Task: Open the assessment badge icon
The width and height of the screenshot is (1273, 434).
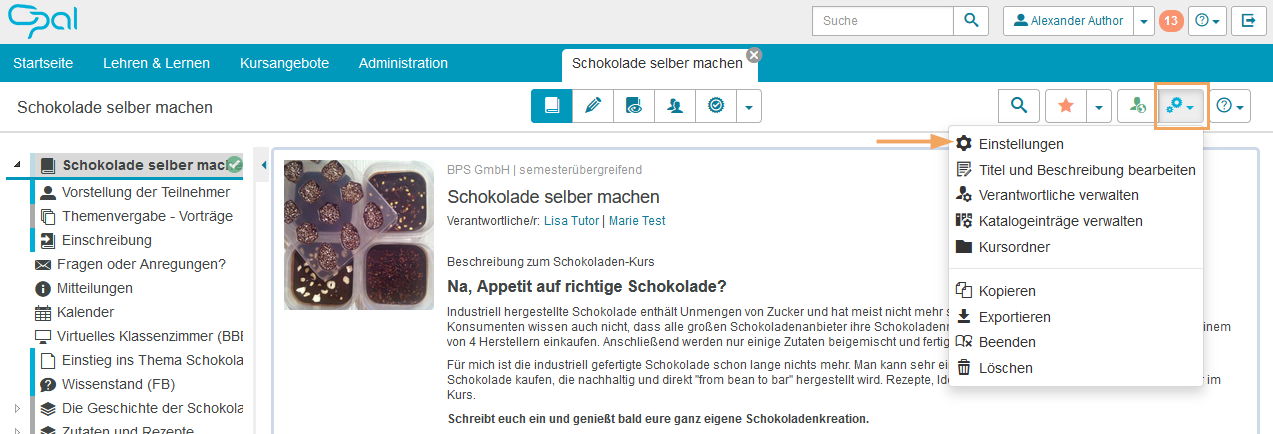Action: [x=716, y=105]
